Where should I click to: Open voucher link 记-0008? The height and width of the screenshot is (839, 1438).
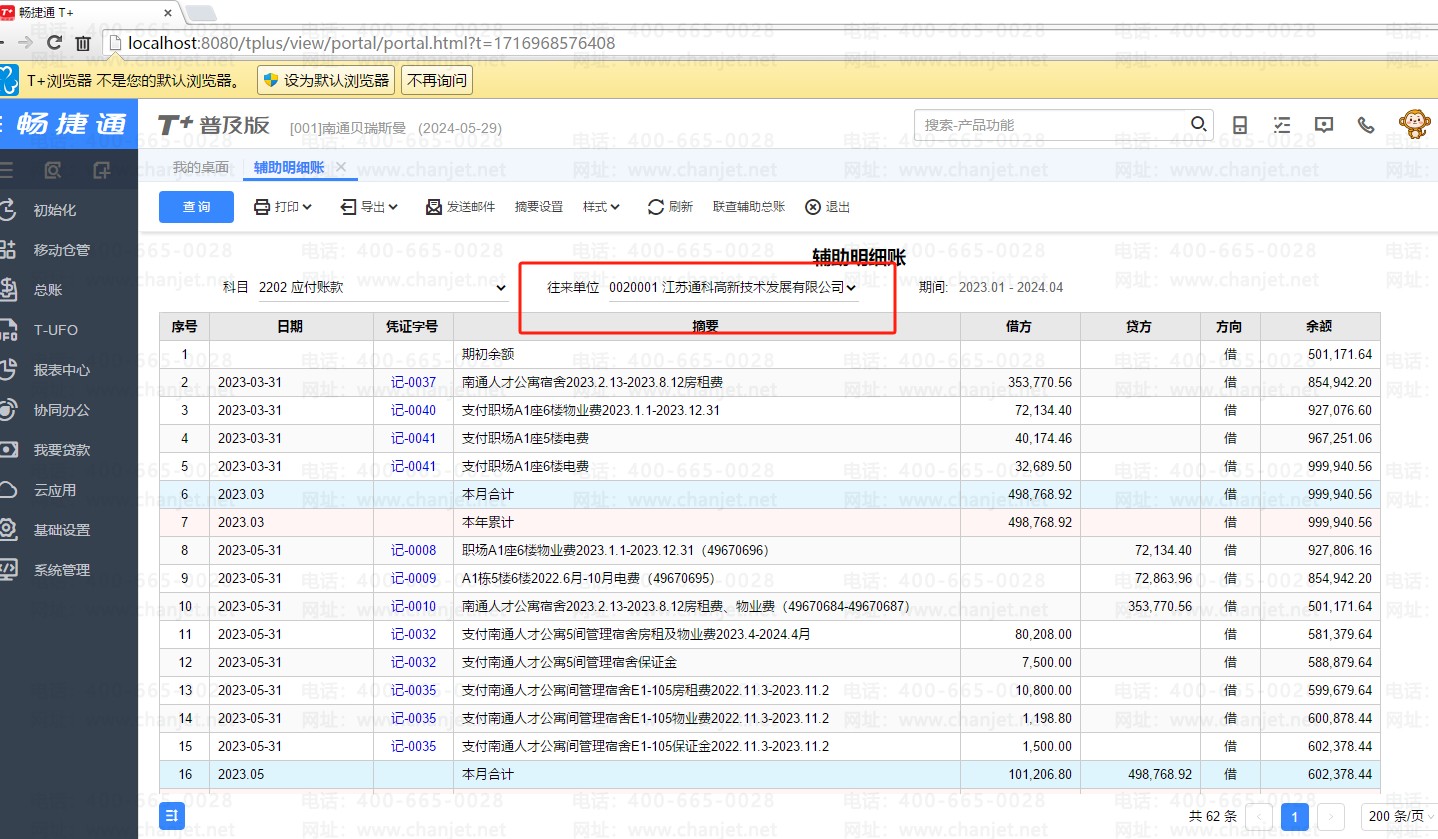click(x=413, y=550)
